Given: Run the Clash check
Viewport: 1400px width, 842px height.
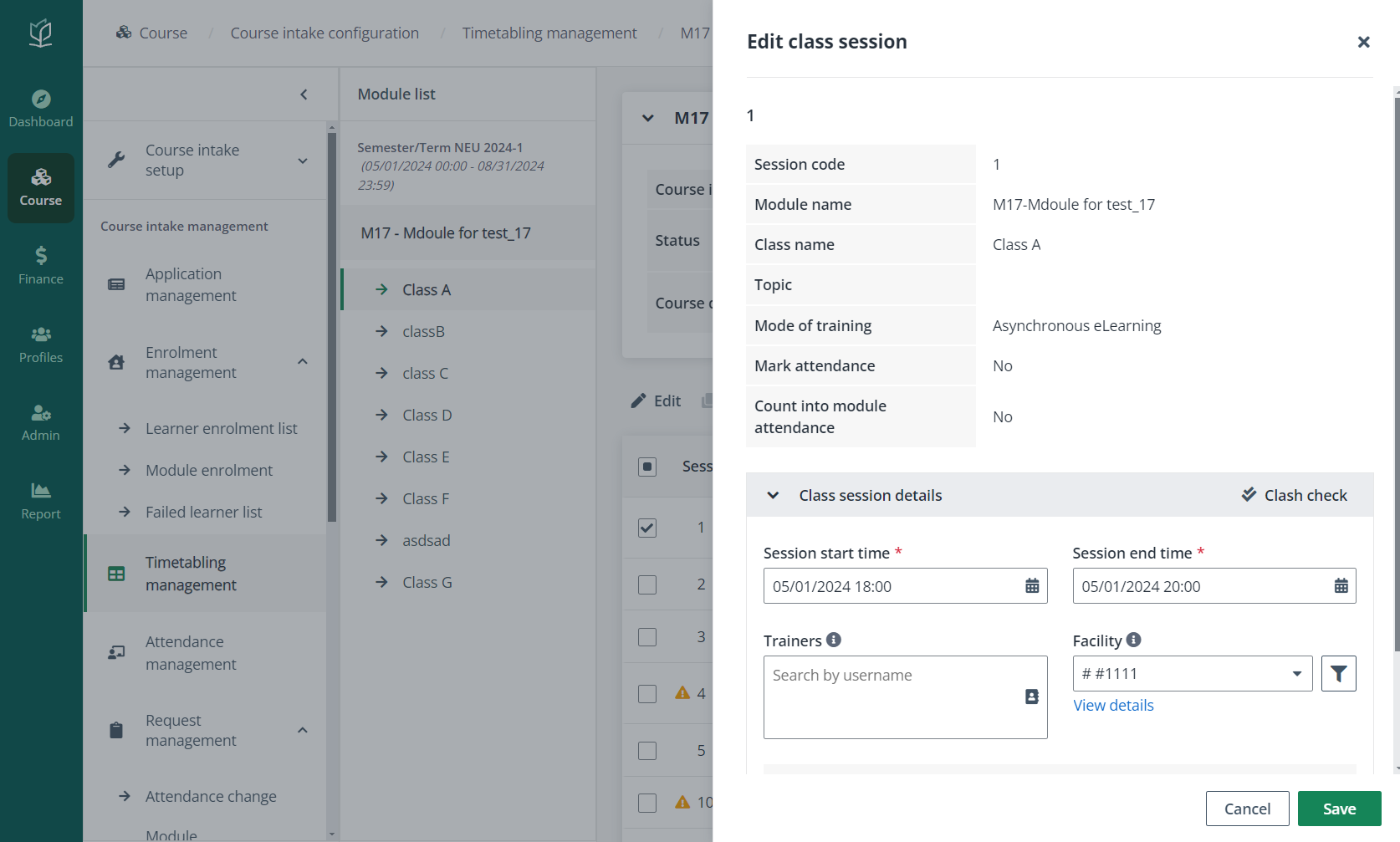Looking at the screenshot, I should 1294,495.
